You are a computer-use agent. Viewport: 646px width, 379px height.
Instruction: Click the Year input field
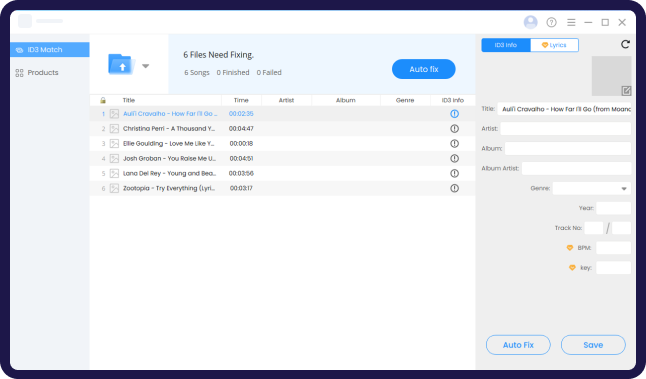[613, 208]
